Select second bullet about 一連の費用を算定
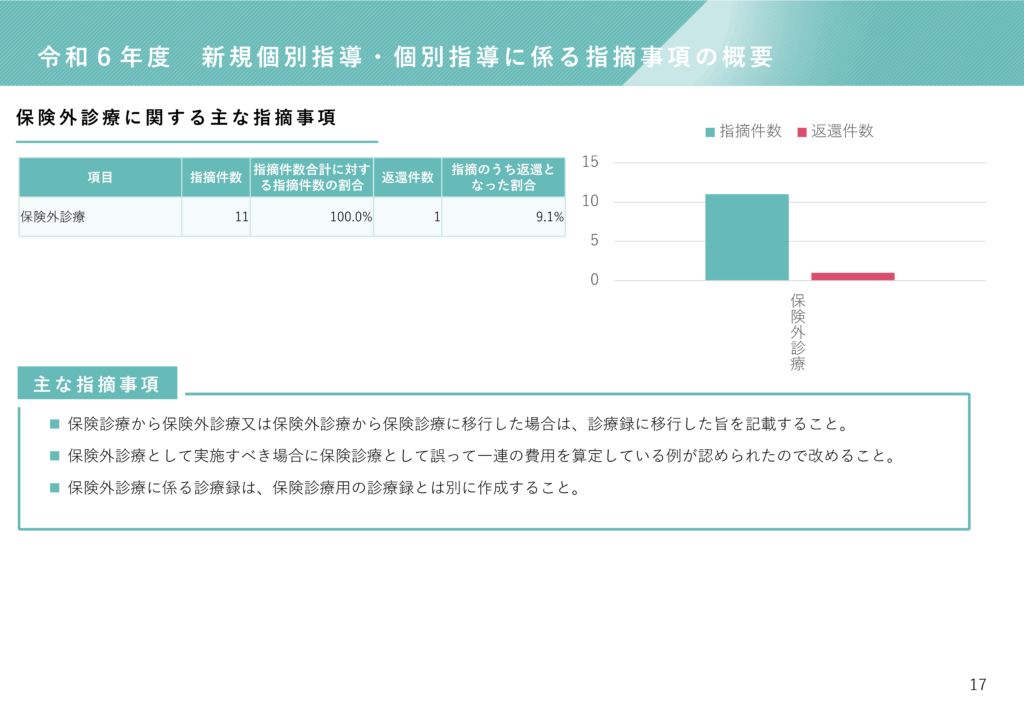This screenshot has width=1024, height=709. coord(482,456)
